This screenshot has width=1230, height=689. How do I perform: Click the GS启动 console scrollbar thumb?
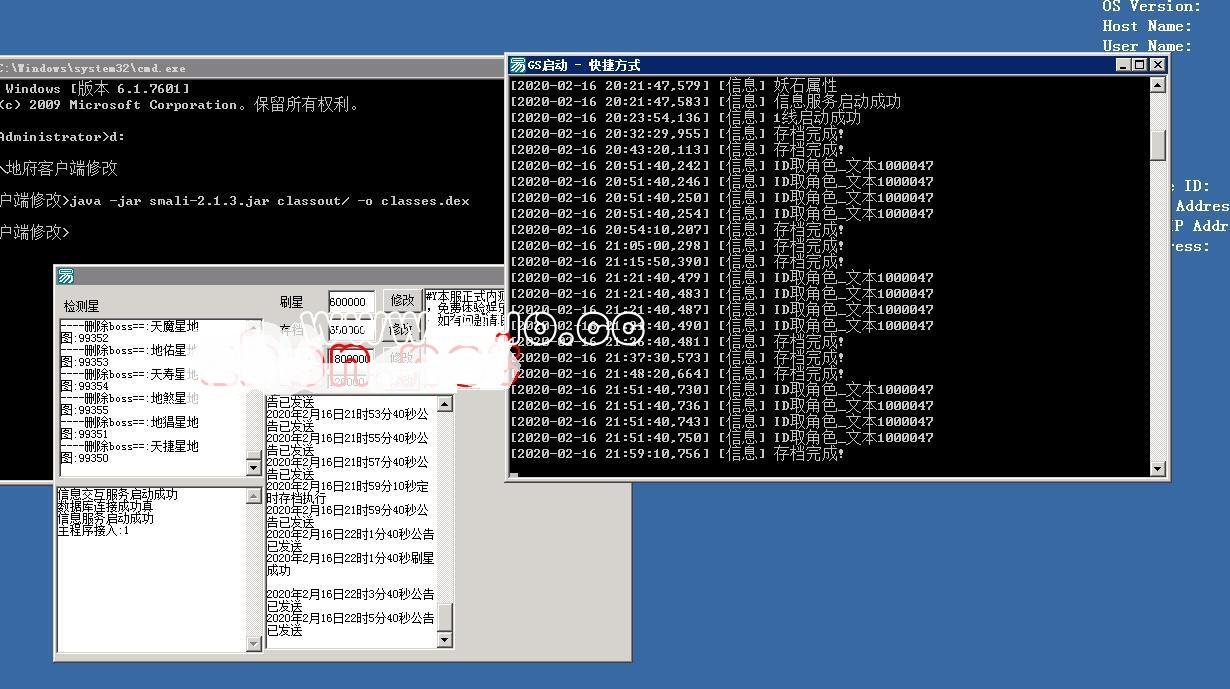[1158, 145]
